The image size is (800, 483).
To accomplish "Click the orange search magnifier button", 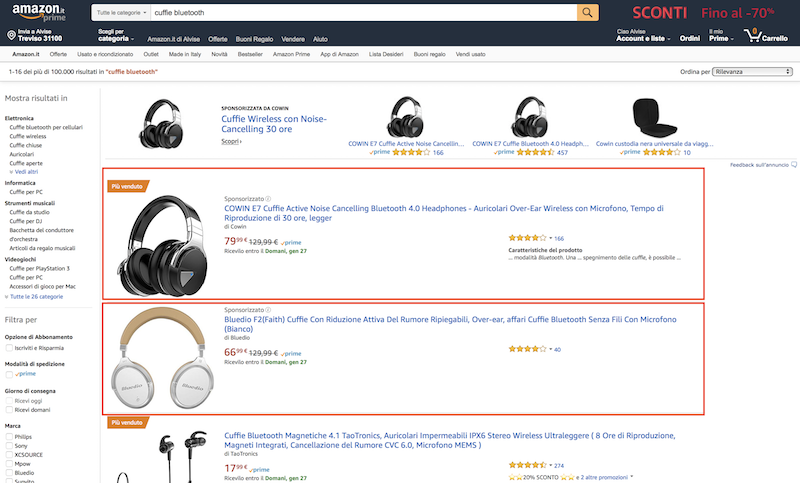I will [589, 12].
